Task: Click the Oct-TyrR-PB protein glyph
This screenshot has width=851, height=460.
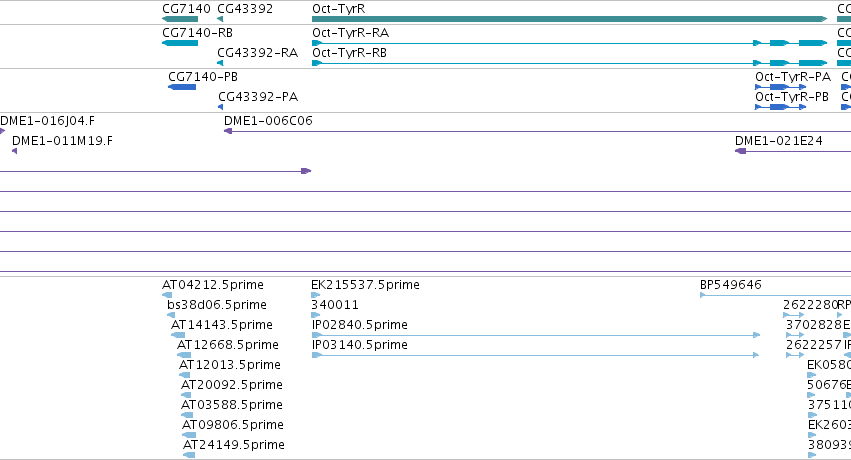Action: [780, 107]
